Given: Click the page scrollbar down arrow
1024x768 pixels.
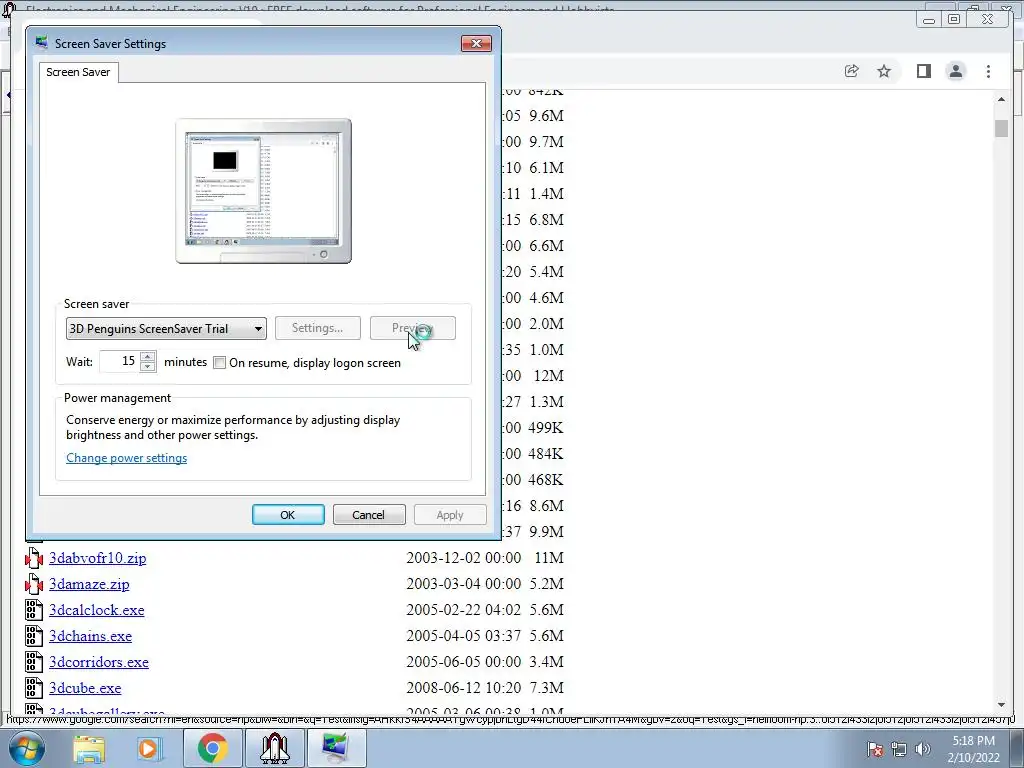Looking at the screenshot, I should coord(1001,705).
